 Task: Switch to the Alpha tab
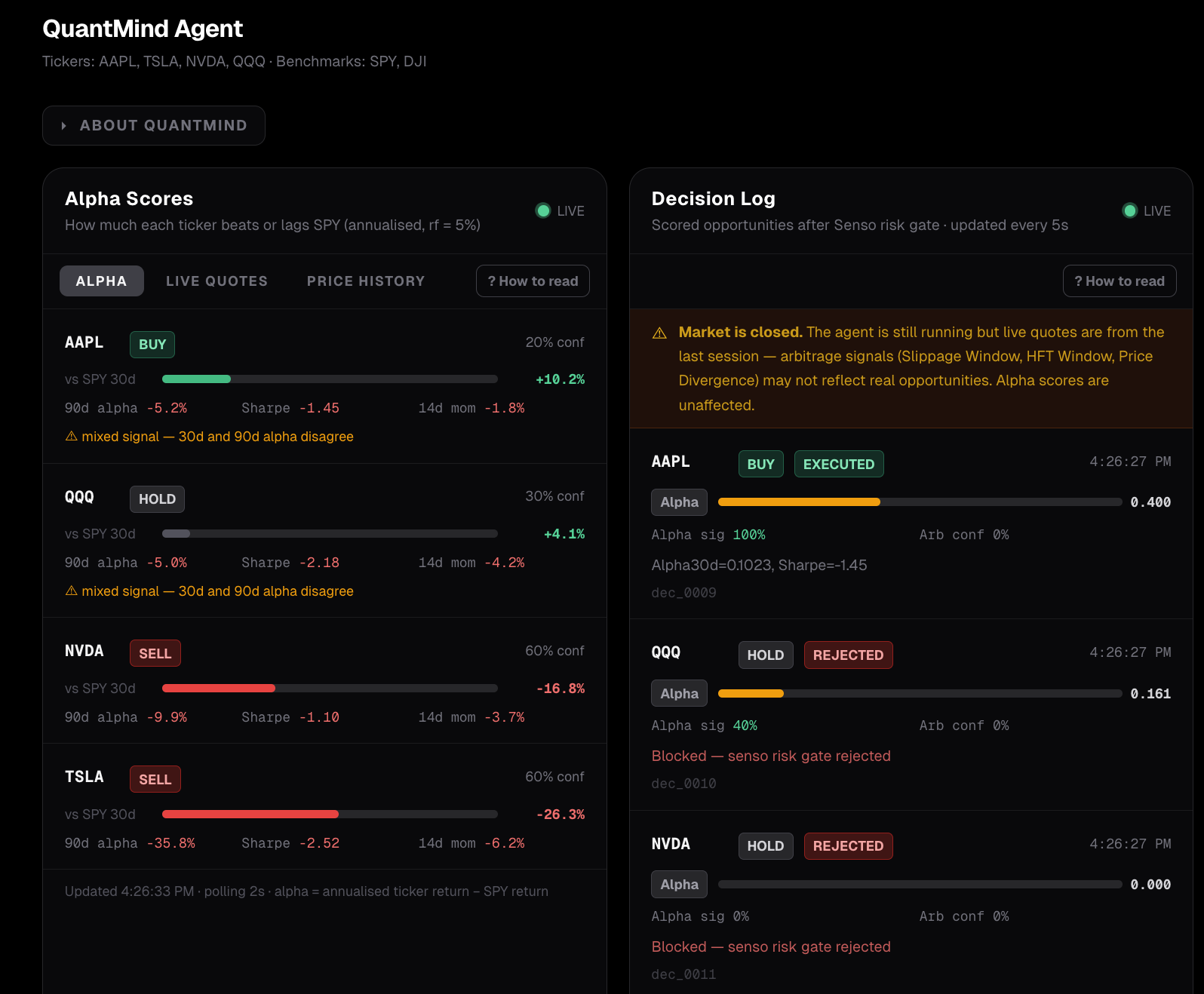101,281
